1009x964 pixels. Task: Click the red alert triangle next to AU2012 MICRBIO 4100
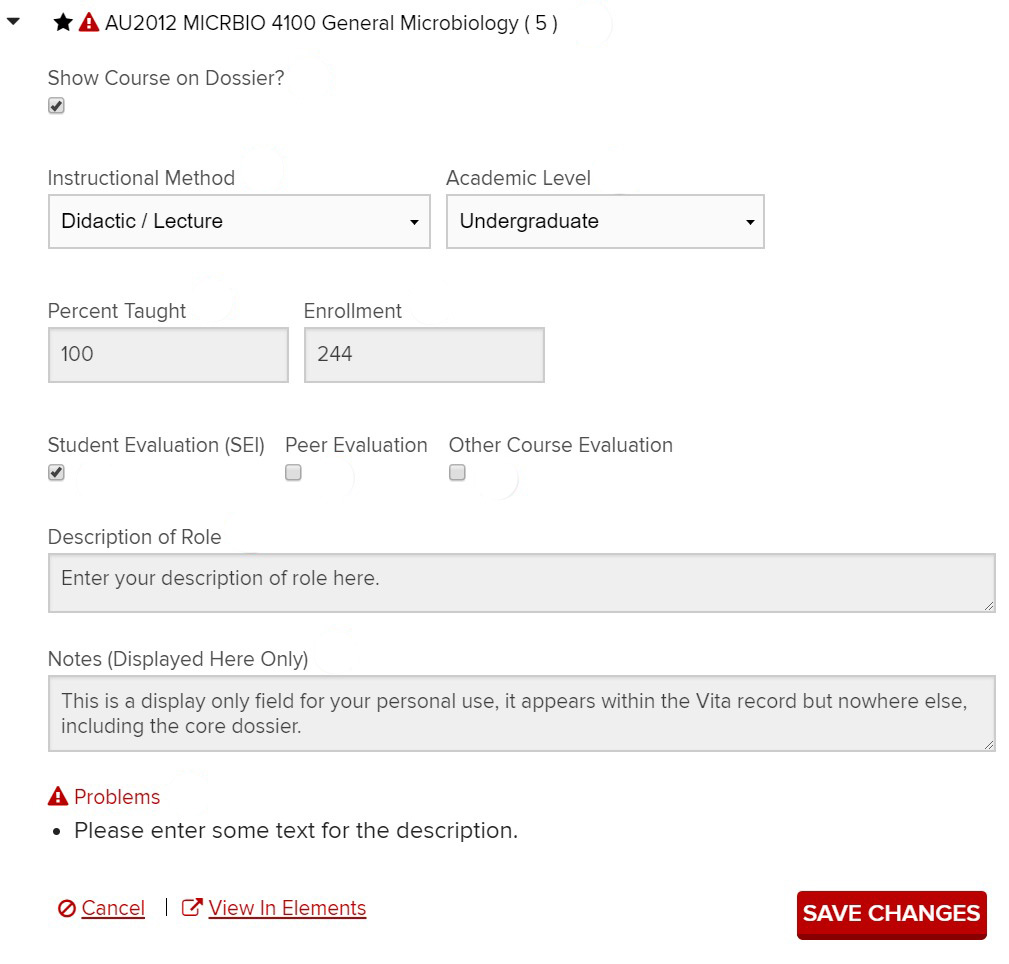click(x=88, y=21)
